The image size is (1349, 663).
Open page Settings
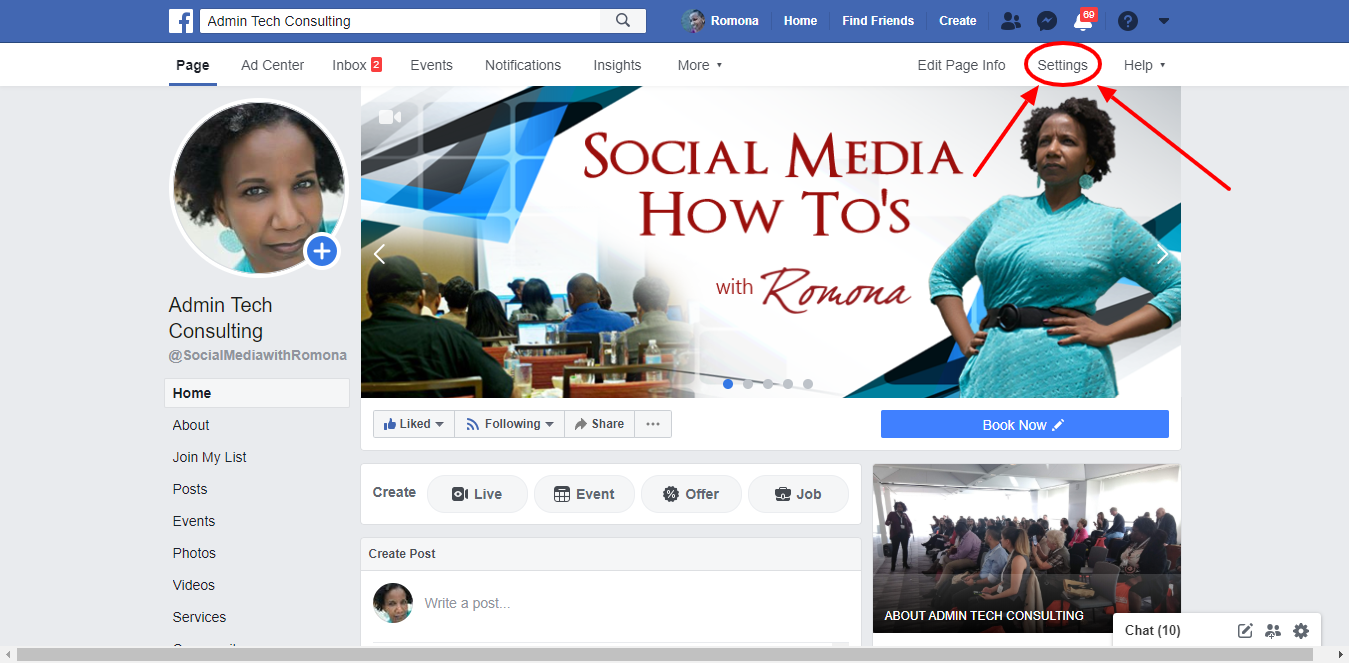click(x=1062, y=65)
